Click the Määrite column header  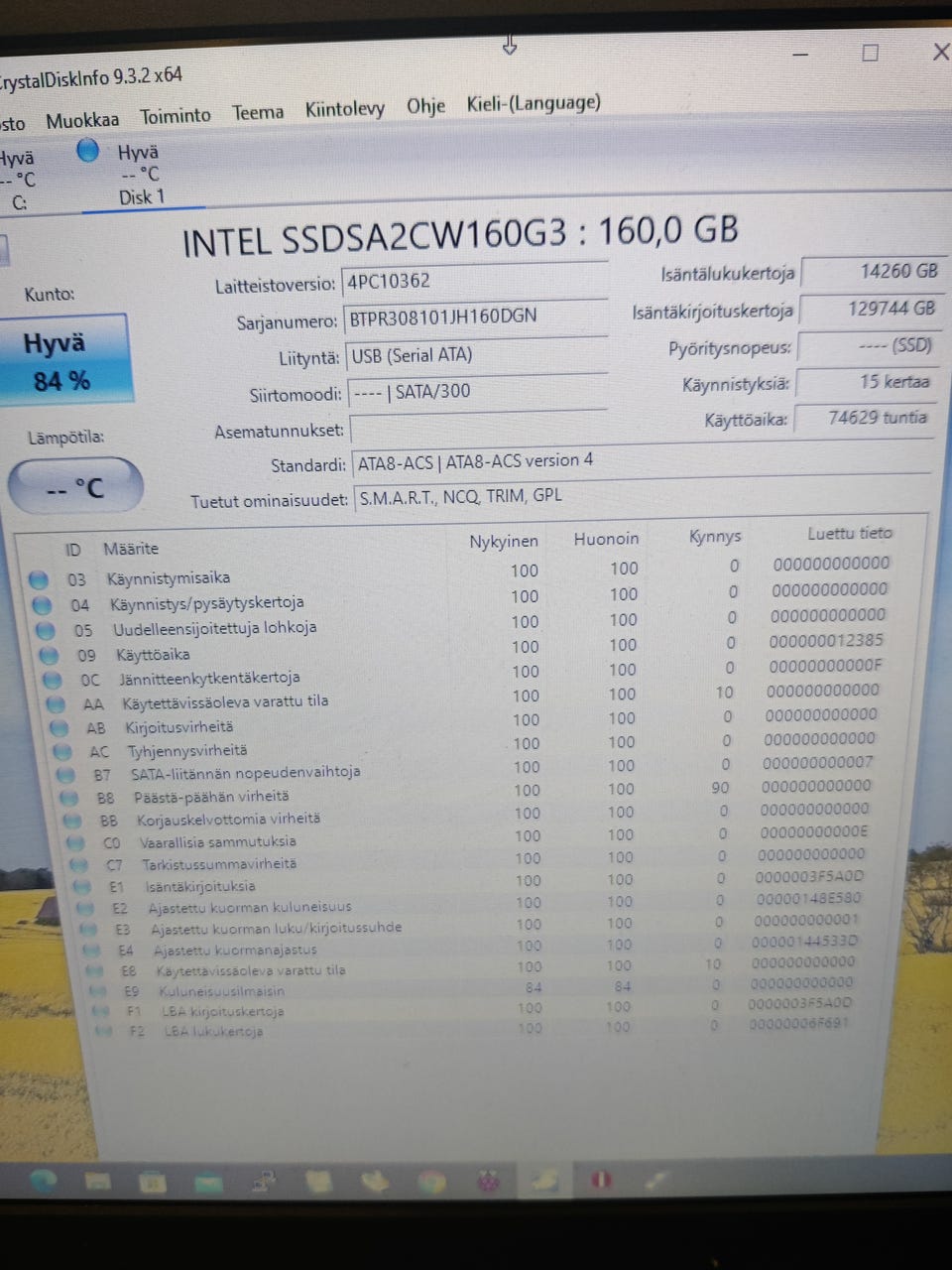[131, 549]
